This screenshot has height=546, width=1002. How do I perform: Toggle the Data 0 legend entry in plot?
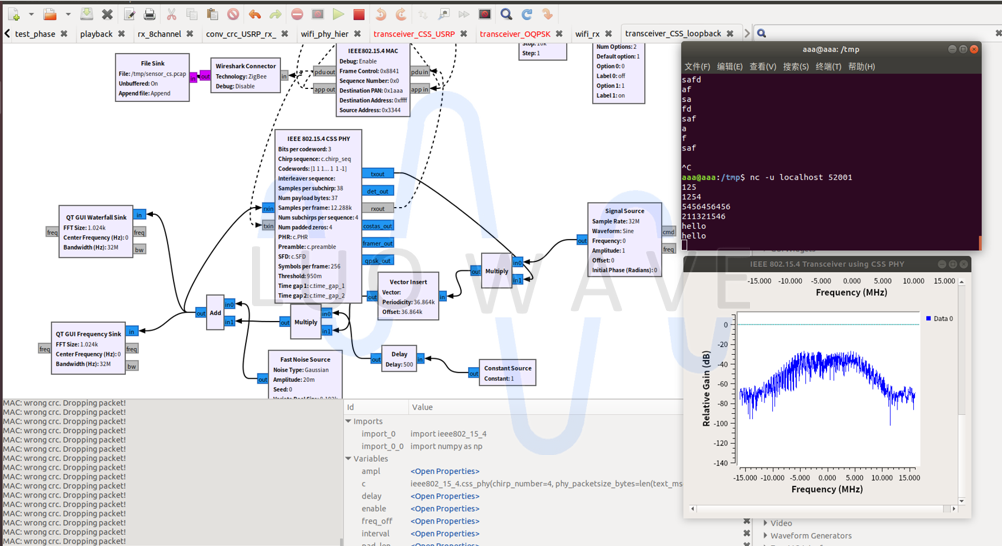pos(939,319)
